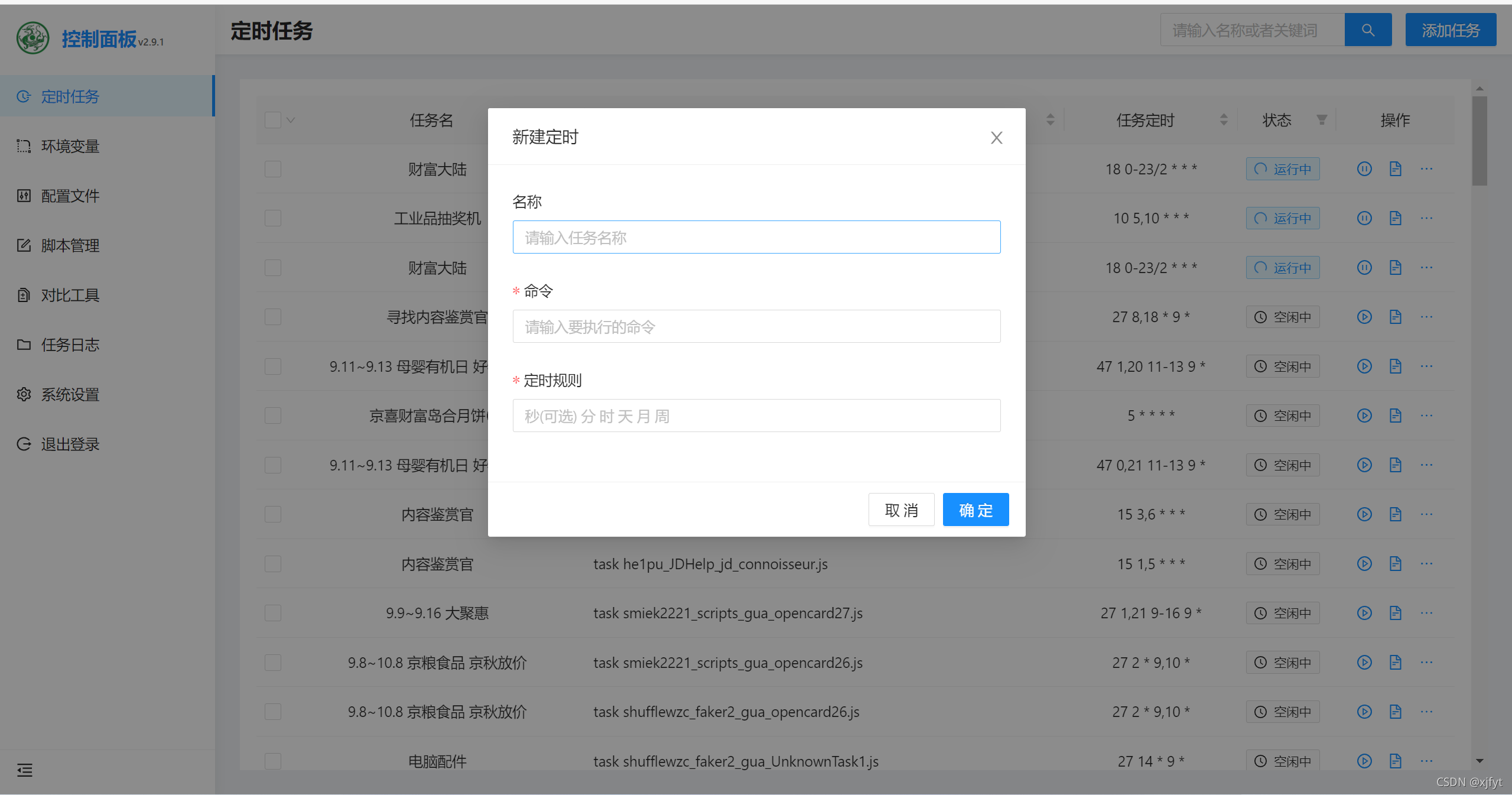This screenshot has width=1512, height=795.
Task: Open 定时任务 in the sidebar
Action: (106, 96)
